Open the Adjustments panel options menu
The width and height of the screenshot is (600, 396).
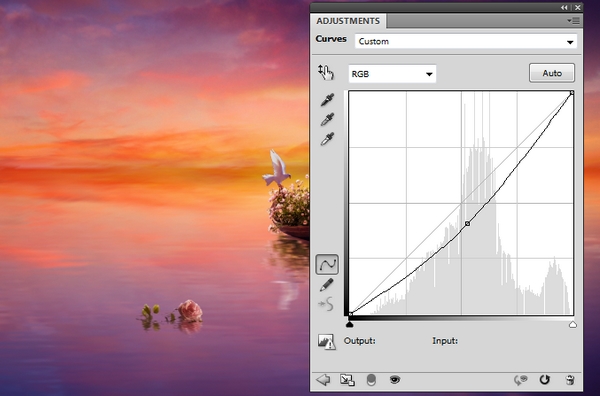[573, 21]
